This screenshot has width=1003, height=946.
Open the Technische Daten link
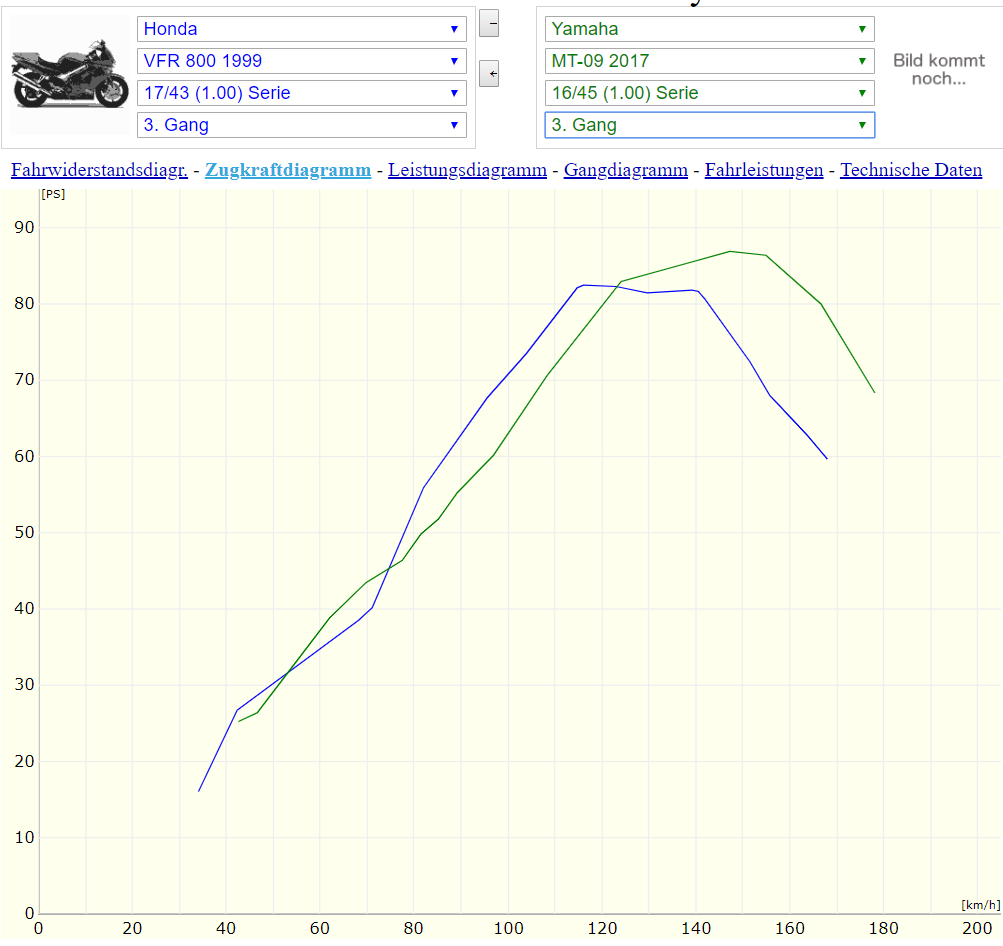click(x=910, y=170)
